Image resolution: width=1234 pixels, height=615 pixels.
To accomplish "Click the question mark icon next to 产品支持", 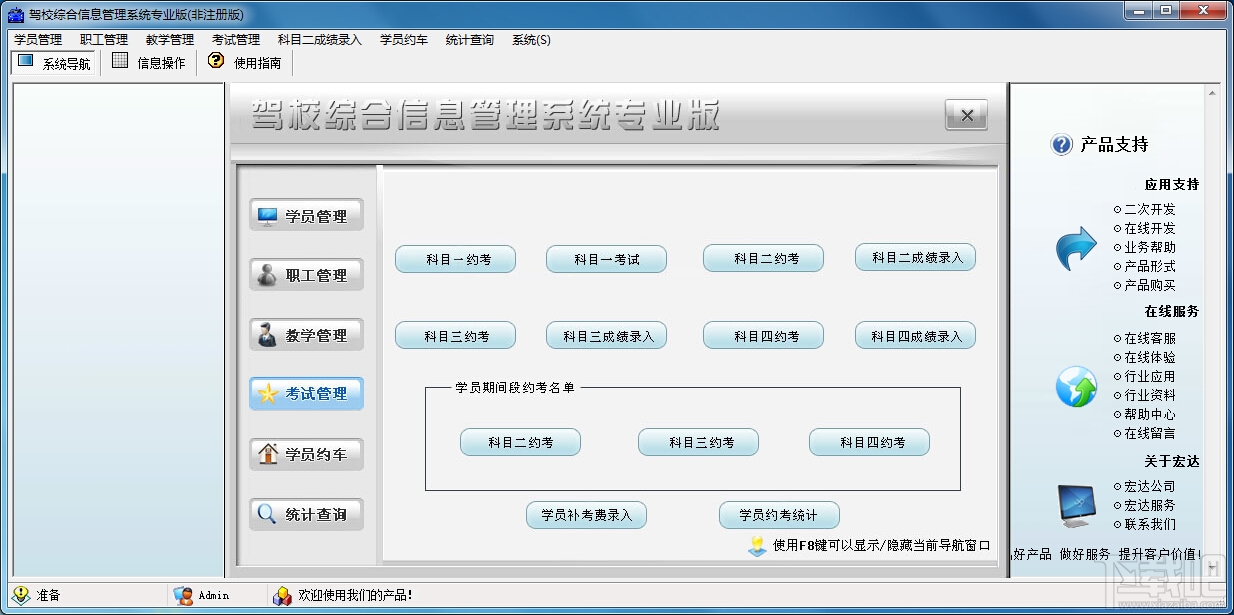I will pos(1061,145).
